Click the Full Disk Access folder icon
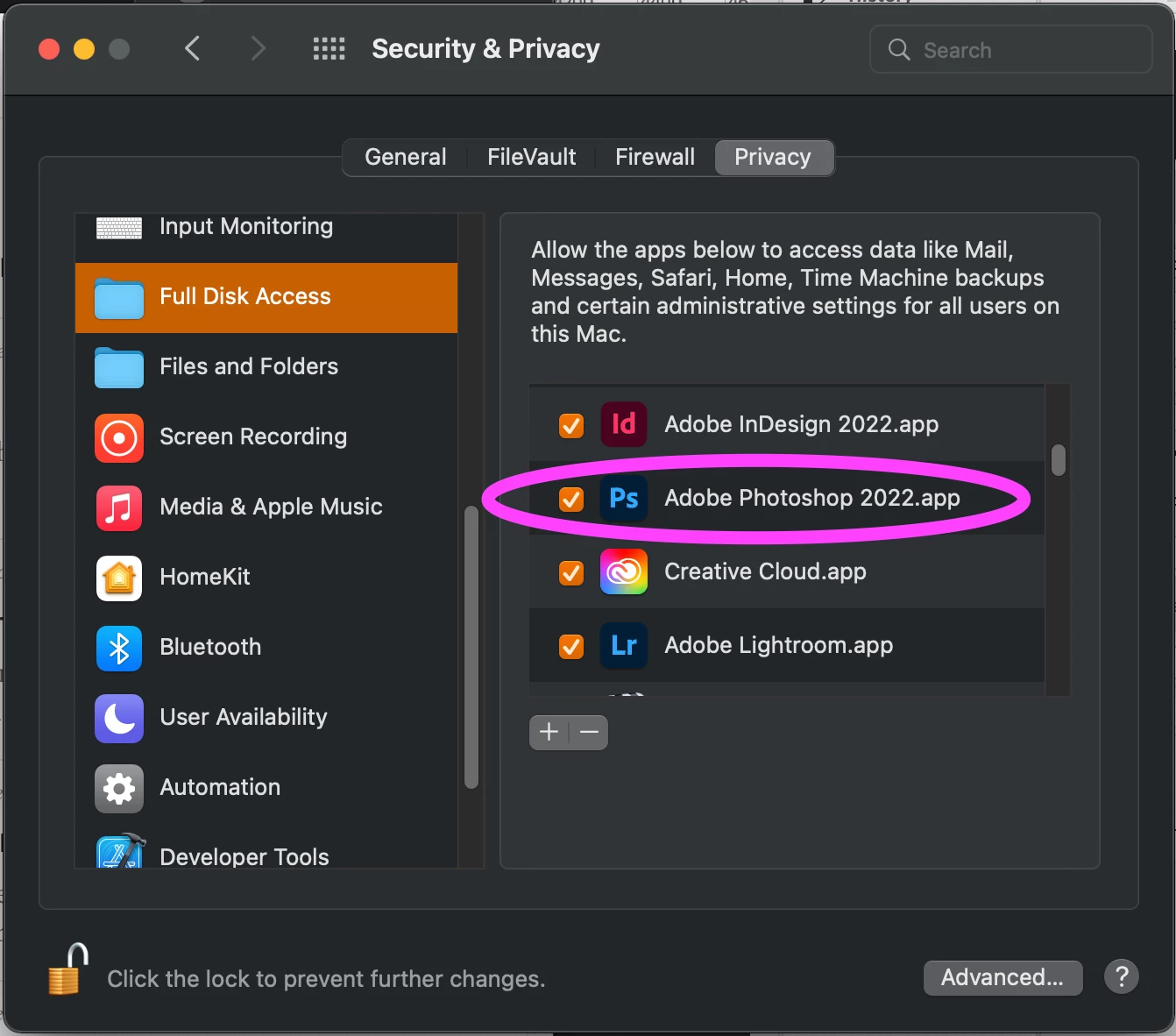The width and height of the screenshot is (1176, 1036). coord(119,298)
